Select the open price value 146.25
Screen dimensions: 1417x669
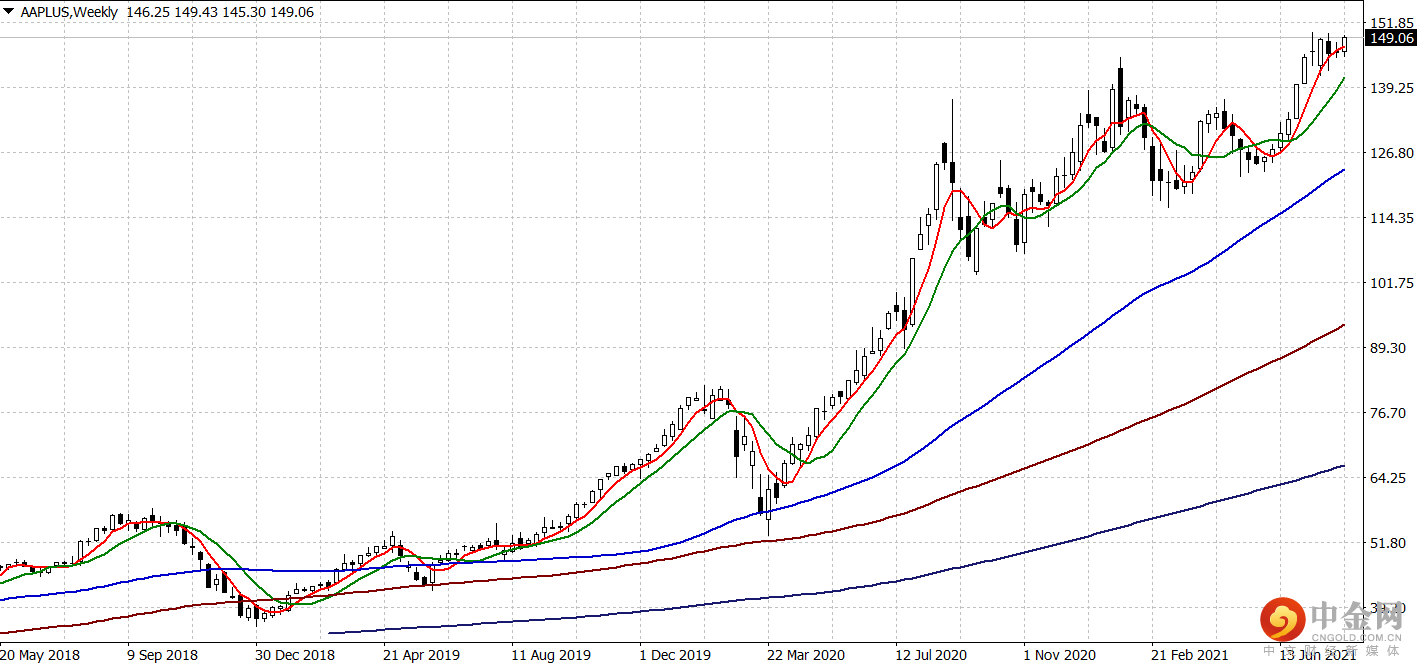pos(148,13)
